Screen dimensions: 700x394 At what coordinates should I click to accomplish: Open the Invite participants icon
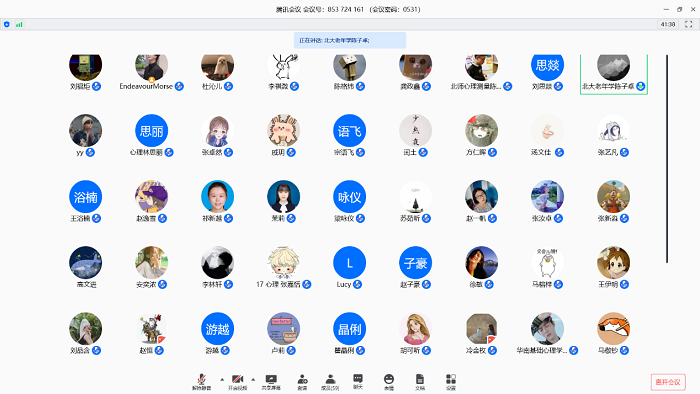coord(302,382)
